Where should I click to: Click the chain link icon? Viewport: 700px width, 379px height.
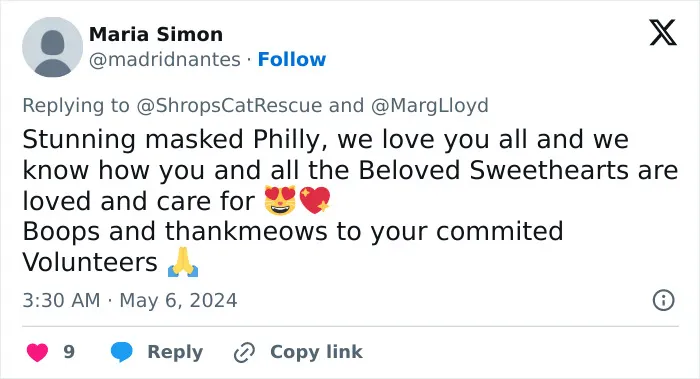click(x=244, y=352)
